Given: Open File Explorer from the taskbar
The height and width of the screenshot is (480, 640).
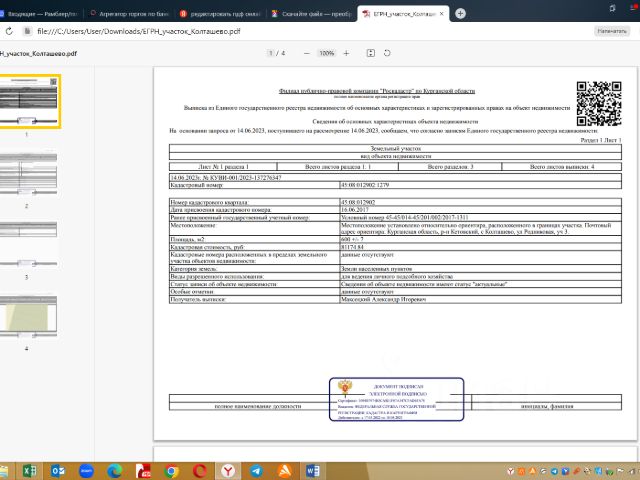Looking at the screenshot, I should (3, 471).
